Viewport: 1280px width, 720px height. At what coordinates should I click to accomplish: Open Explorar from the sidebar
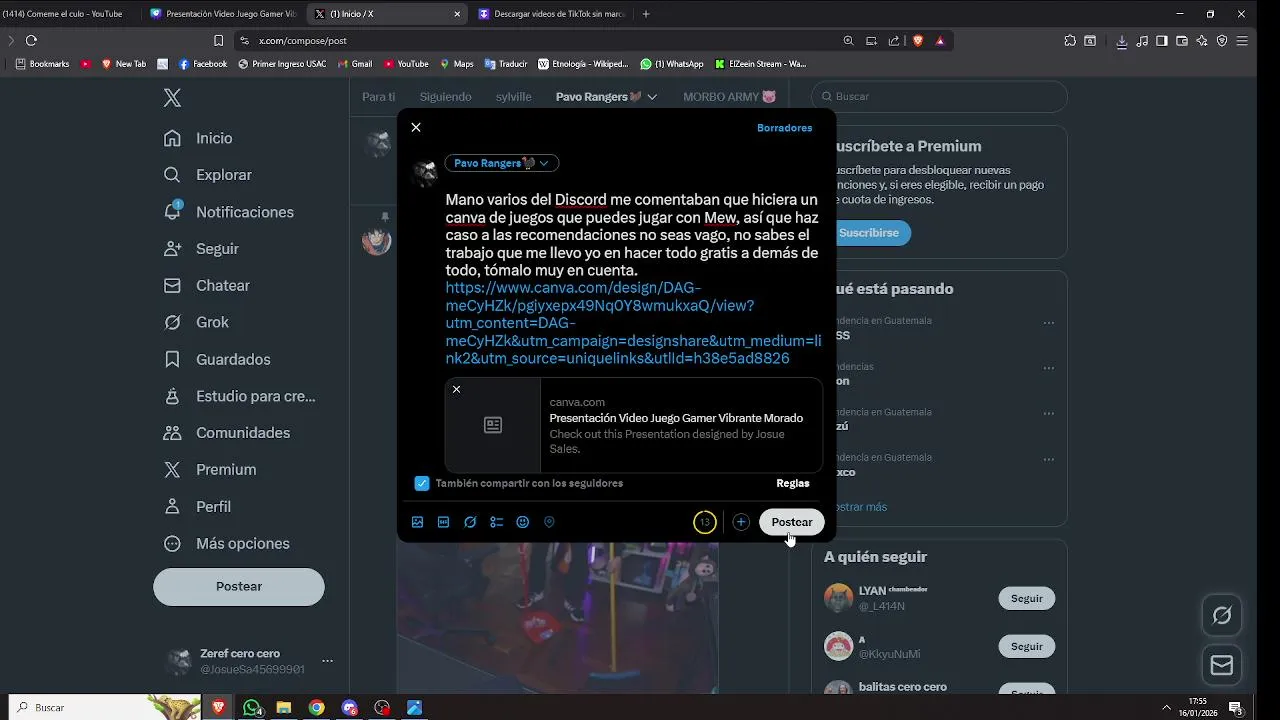pos(208,175)
